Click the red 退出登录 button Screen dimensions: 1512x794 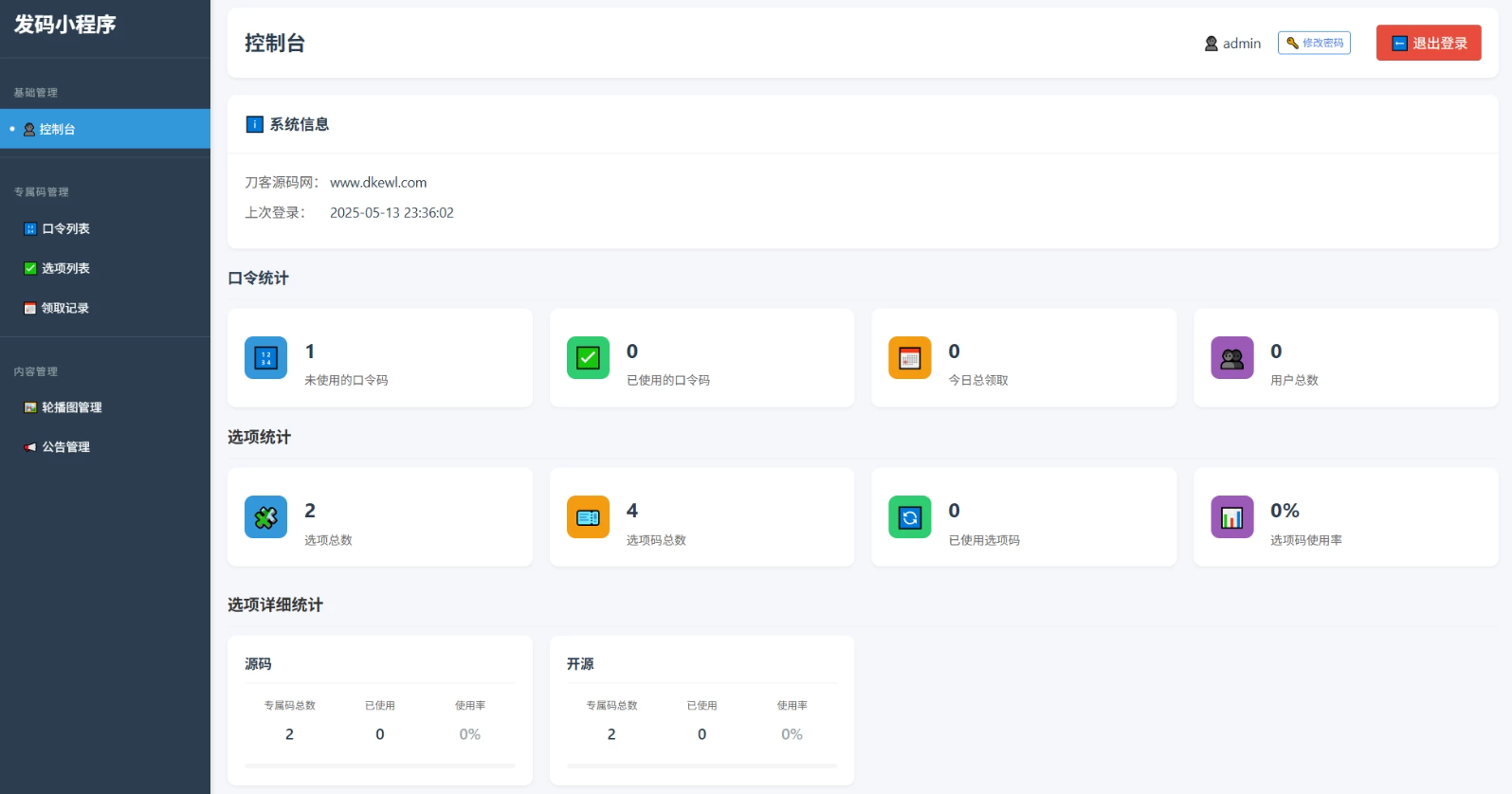coord(1429,43)
